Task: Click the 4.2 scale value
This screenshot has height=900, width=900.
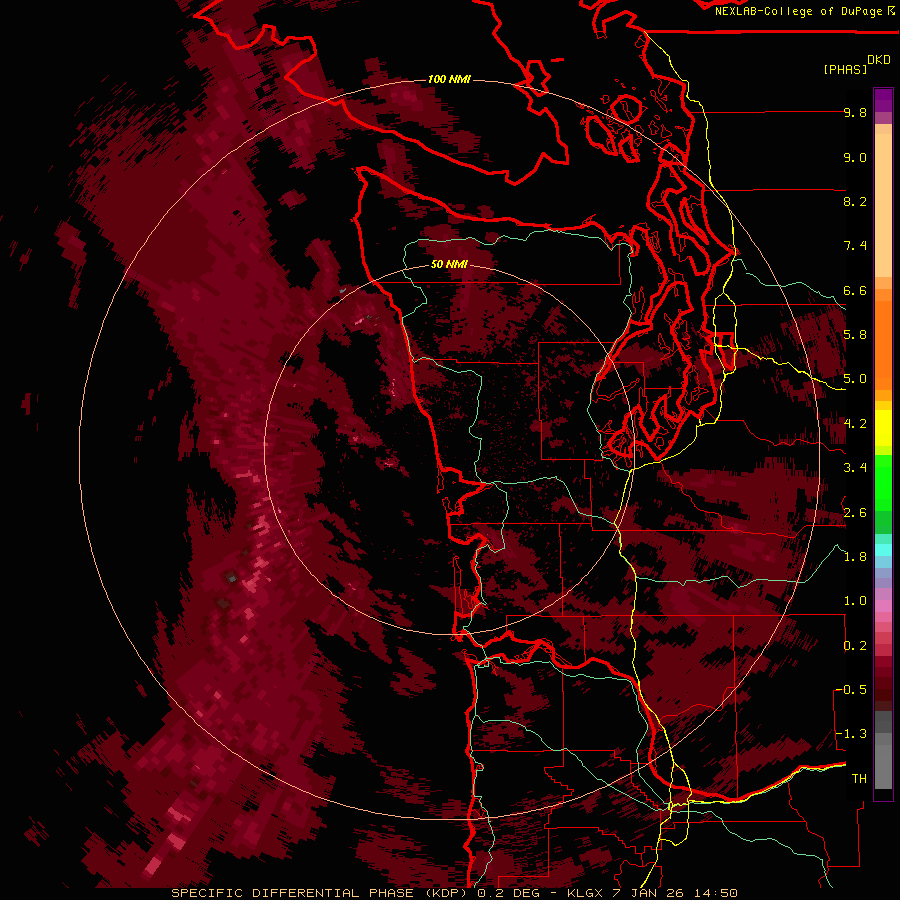Action: point(855,424)
